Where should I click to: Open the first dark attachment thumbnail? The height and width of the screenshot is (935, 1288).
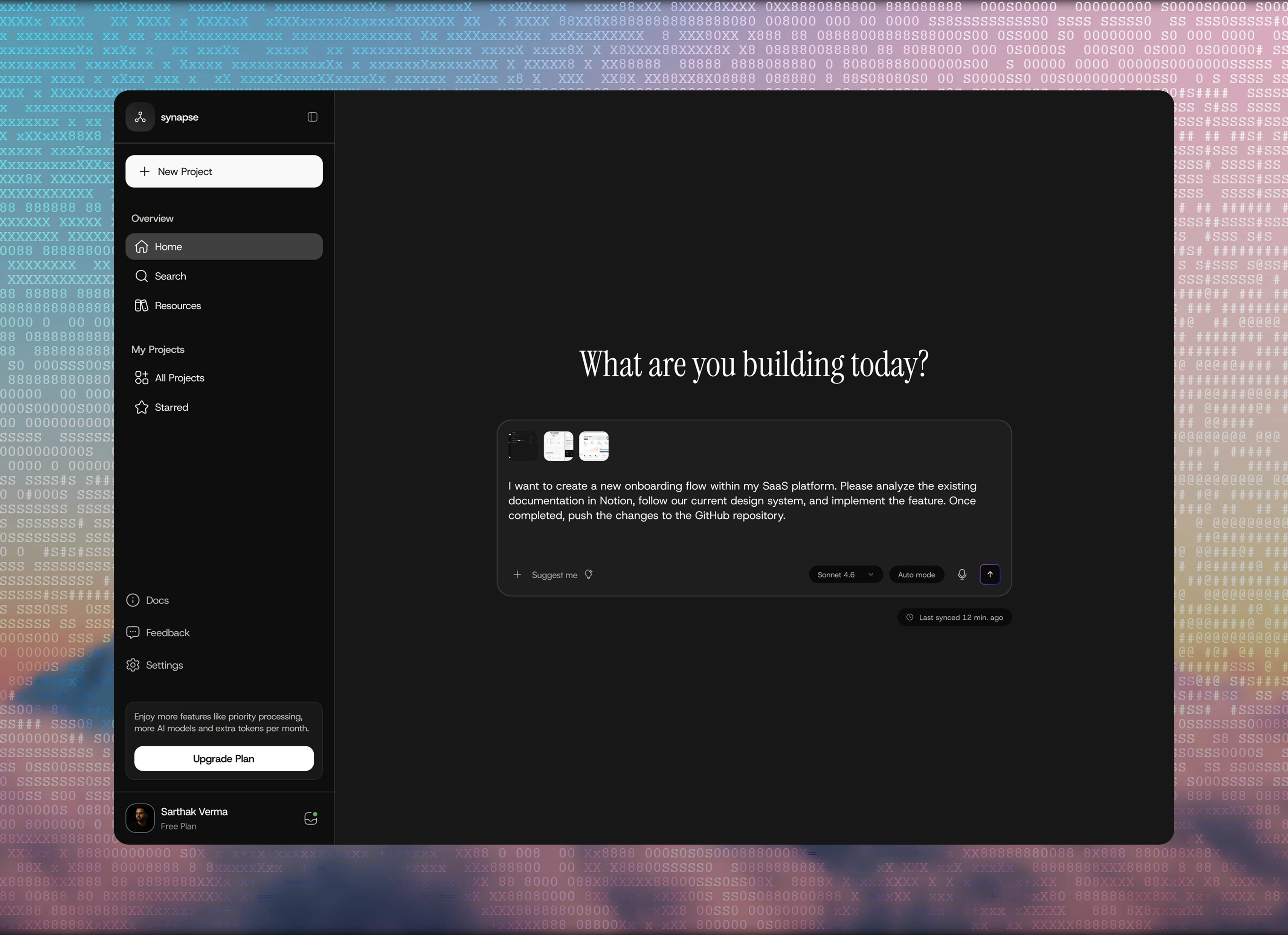click(522, 446)
